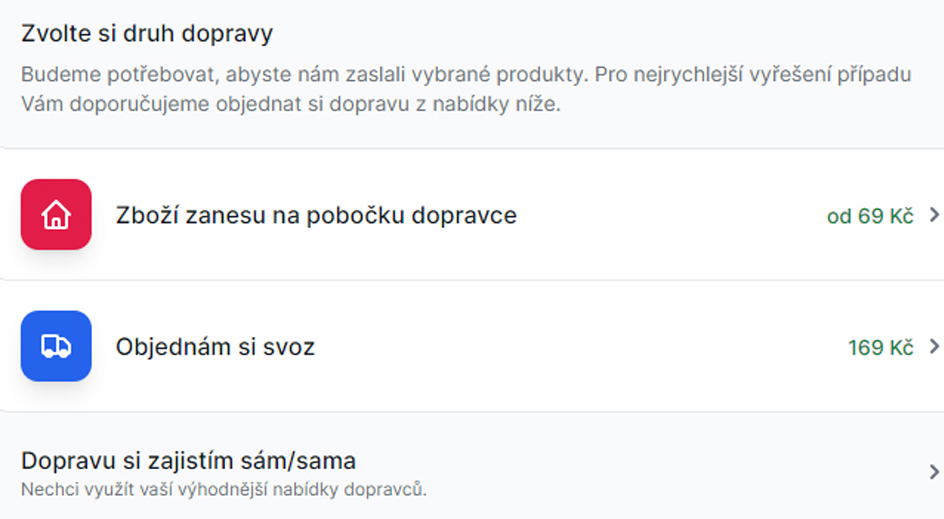The width and height of the screenshot is (944, 519).
Task: Expand the chevron beside "od 69 Kč"
Action: [934, 215]
